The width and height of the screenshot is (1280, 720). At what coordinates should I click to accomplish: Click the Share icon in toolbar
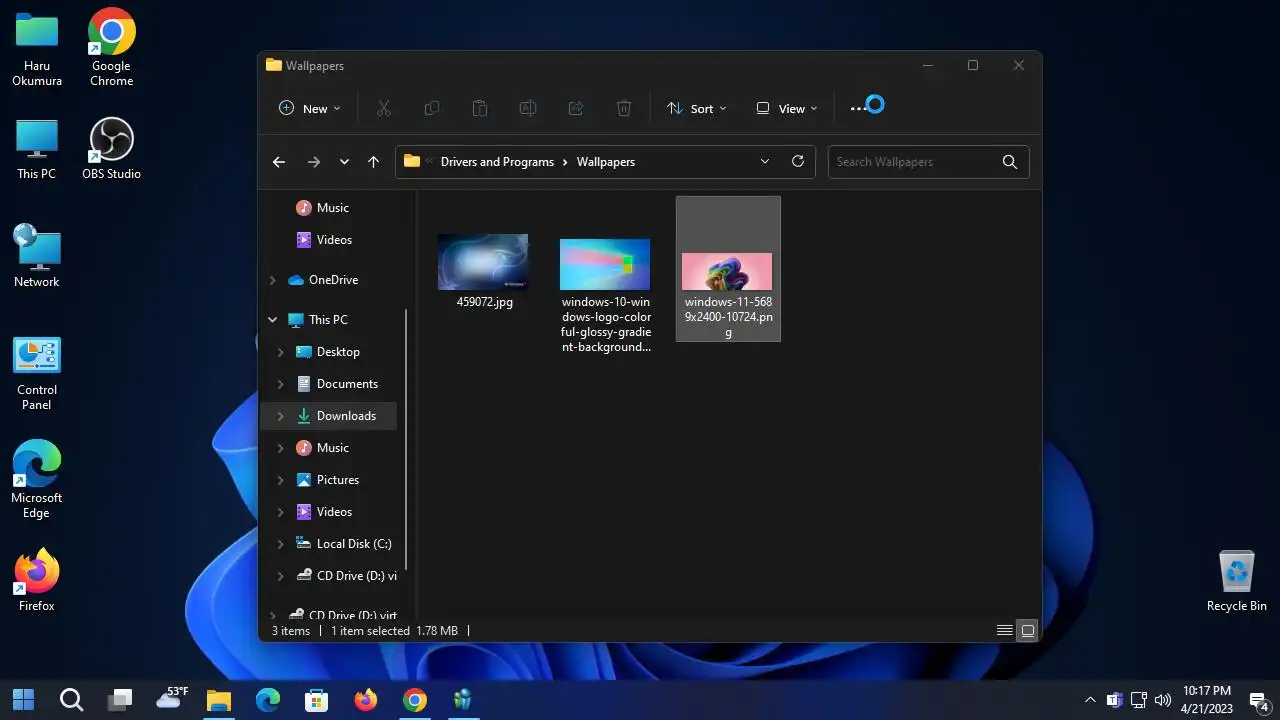pos(575,108)
